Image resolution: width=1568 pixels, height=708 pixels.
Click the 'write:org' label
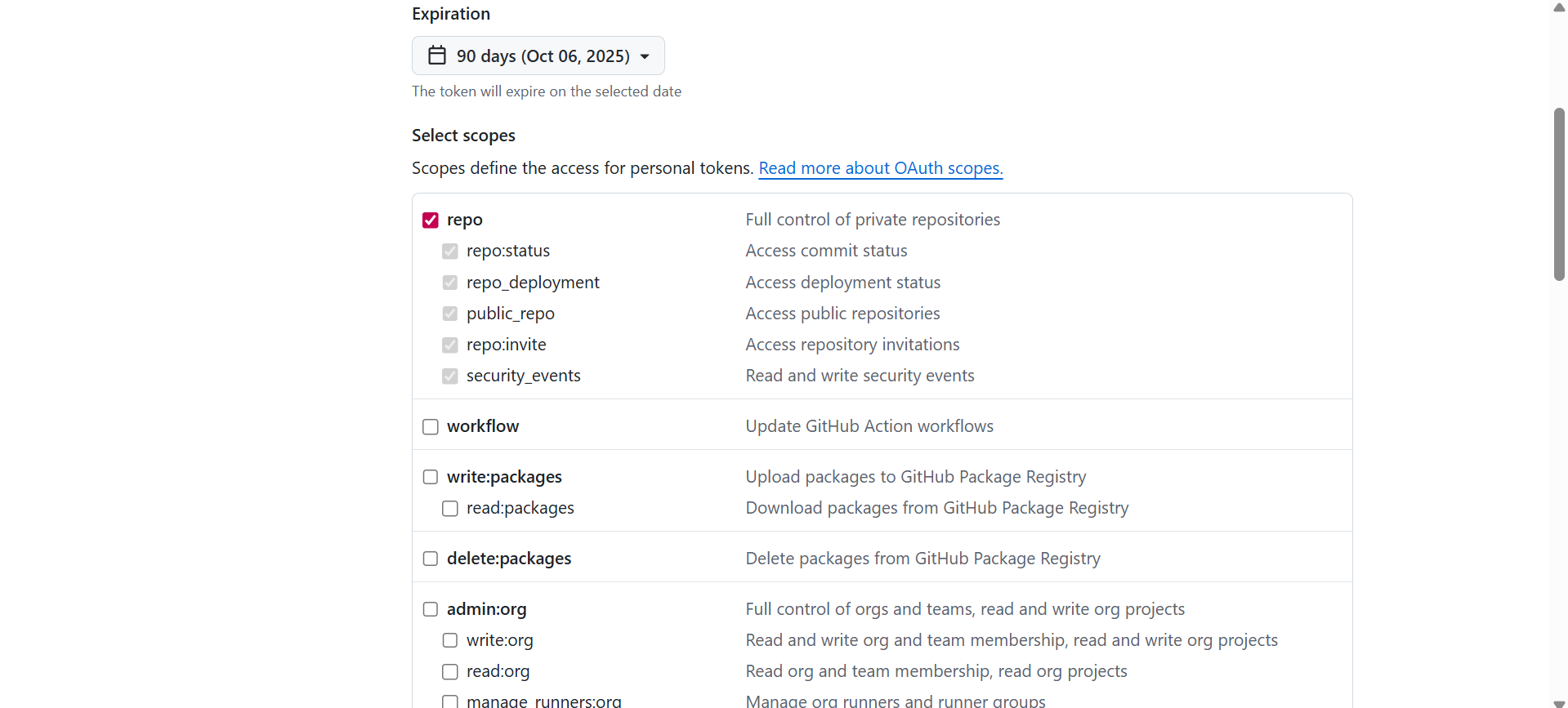pos(500,640)
